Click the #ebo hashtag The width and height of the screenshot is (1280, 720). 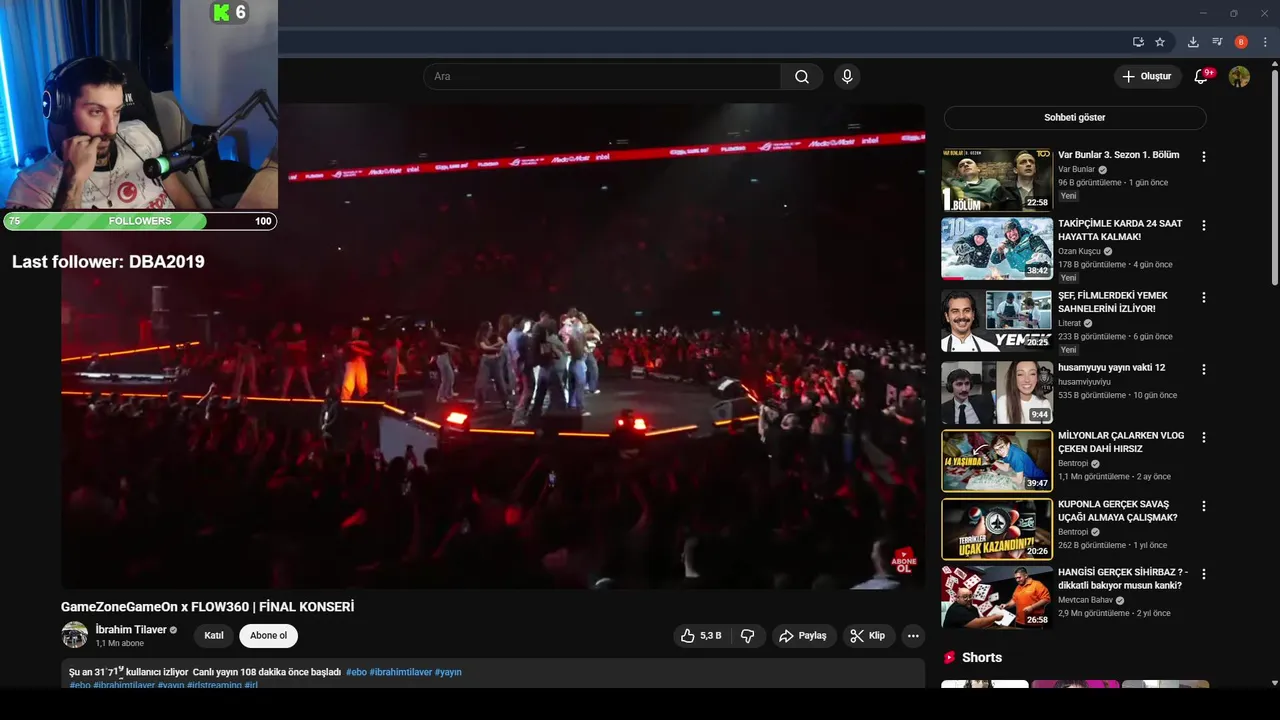pyautogui.click(x=356, y=672)
